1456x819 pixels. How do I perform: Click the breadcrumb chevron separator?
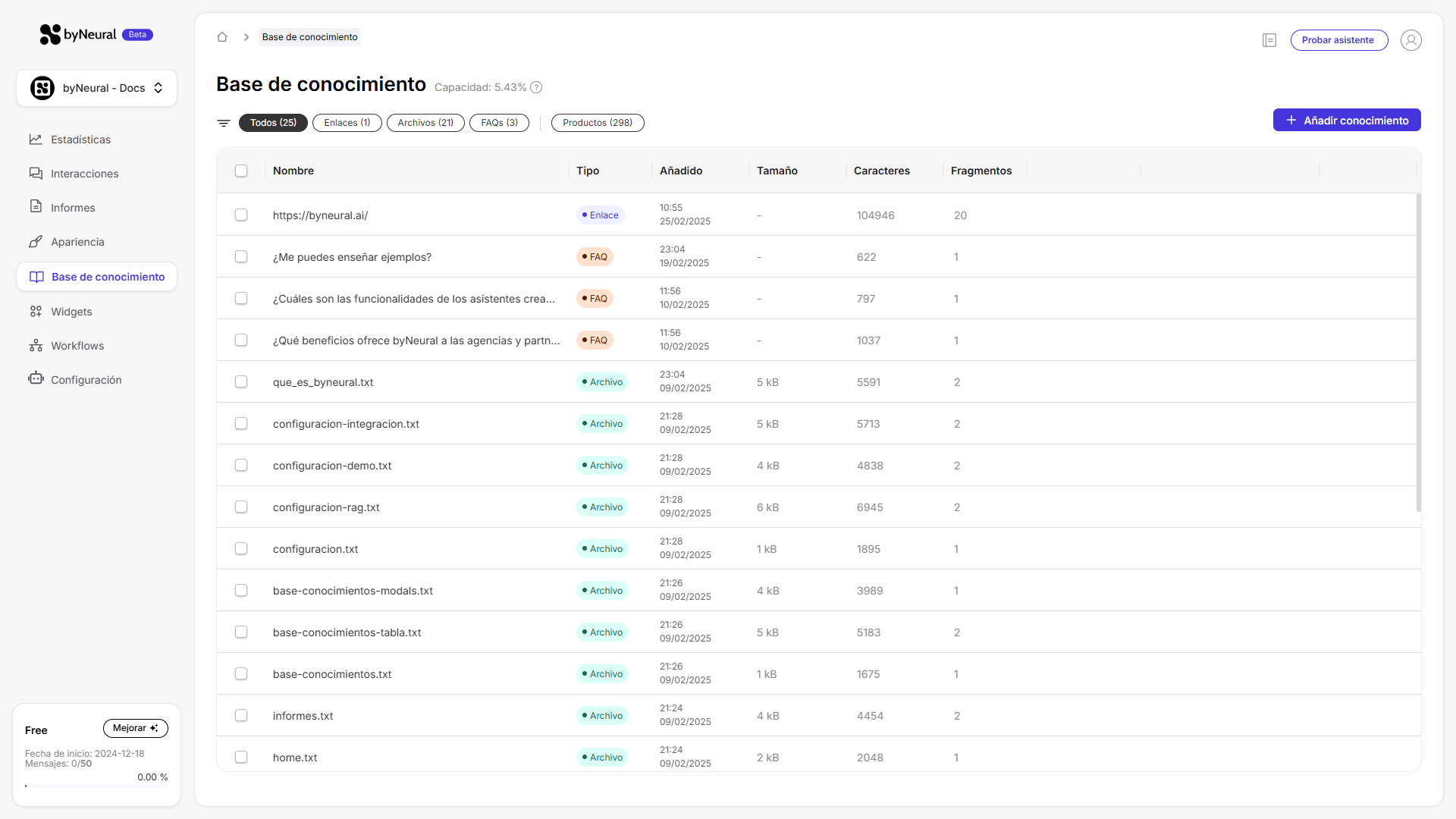[246, 37]
